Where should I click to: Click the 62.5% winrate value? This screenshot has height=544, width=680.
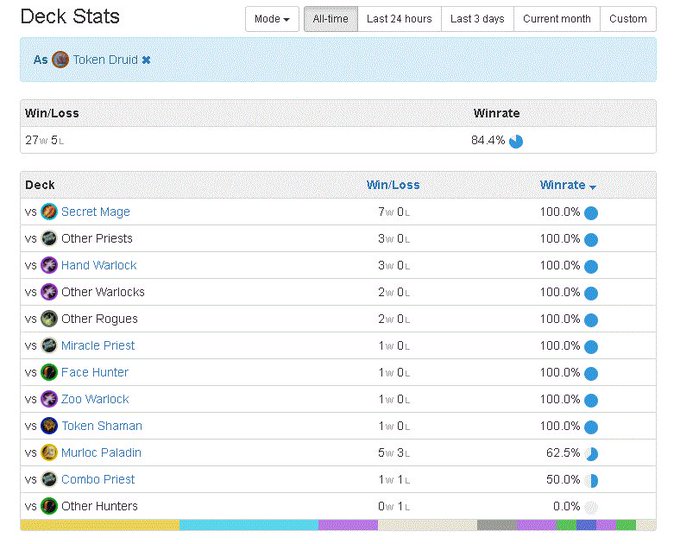point(563,453)
